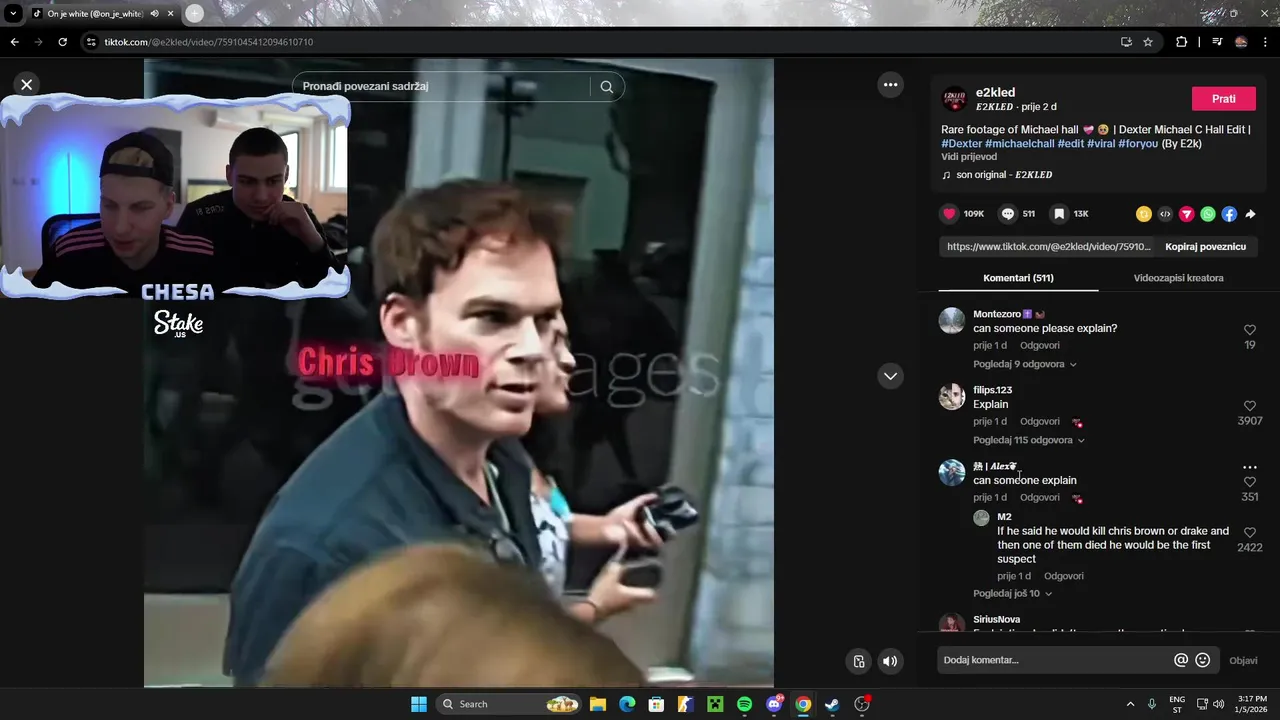
Task: Share the video to WhatsApp
Action: coord(1208,214)
